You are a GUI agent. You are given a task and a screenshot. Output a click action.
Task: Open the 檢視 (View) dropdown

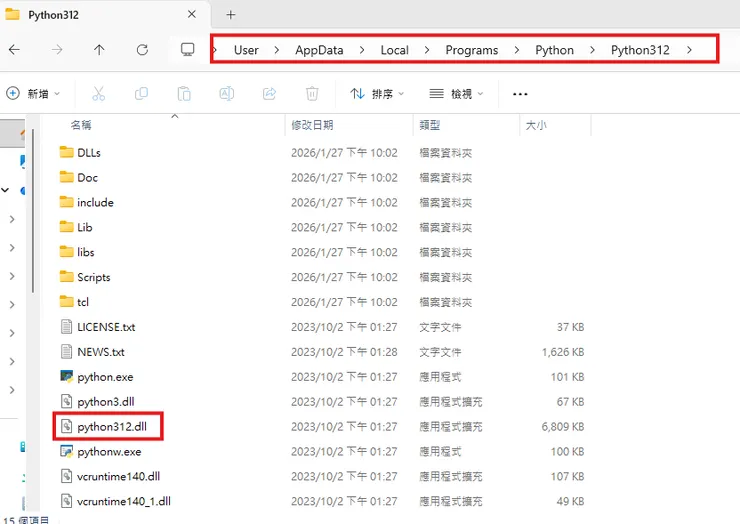[456, 94]
